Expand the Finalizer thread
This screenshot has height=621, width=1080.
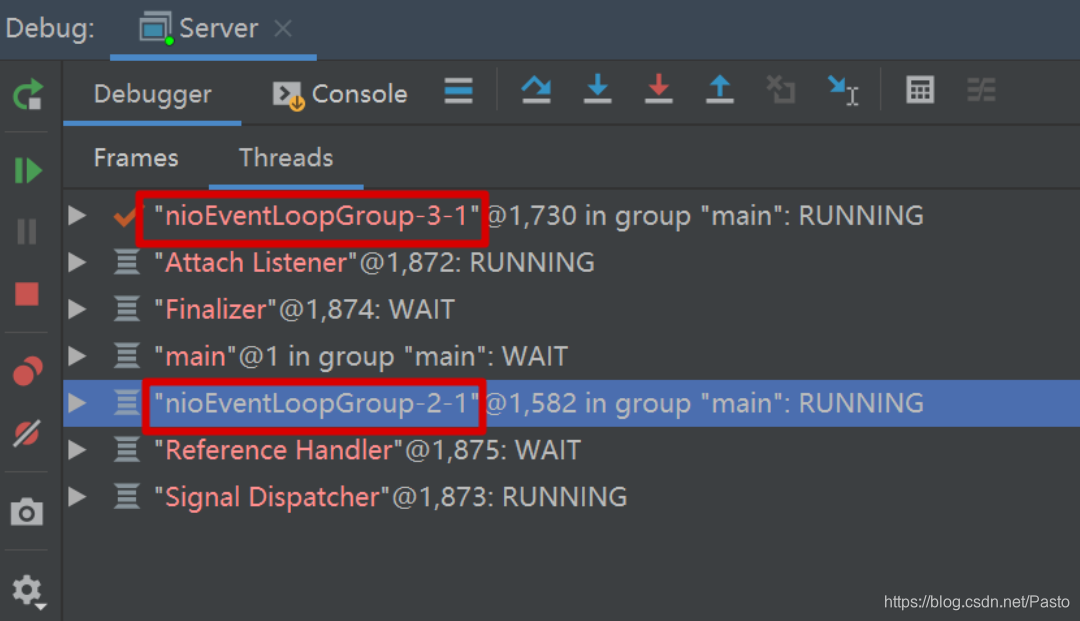click(77, 309)
